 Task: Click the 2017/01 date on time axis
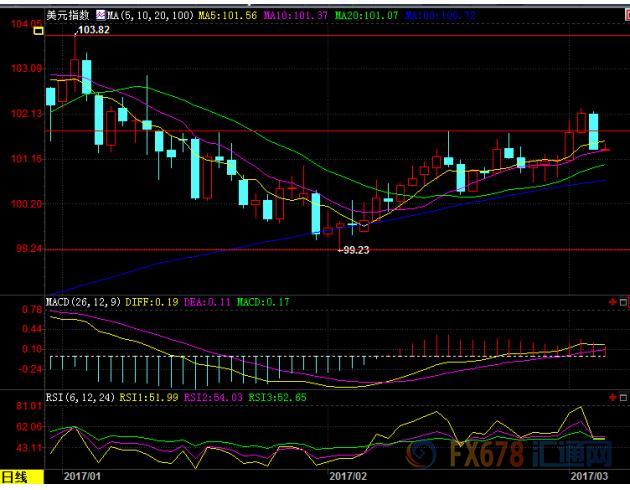82,477
